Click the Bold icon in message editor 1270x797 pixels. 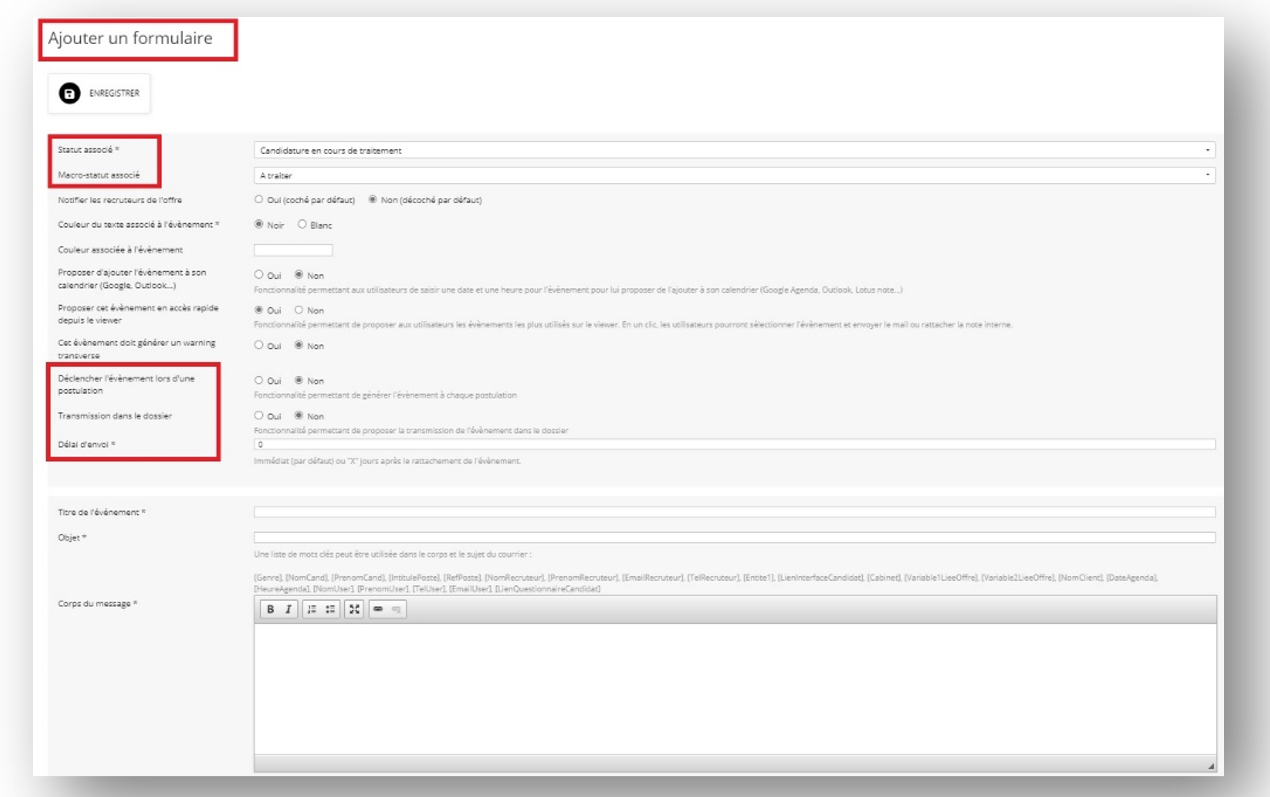270,609
